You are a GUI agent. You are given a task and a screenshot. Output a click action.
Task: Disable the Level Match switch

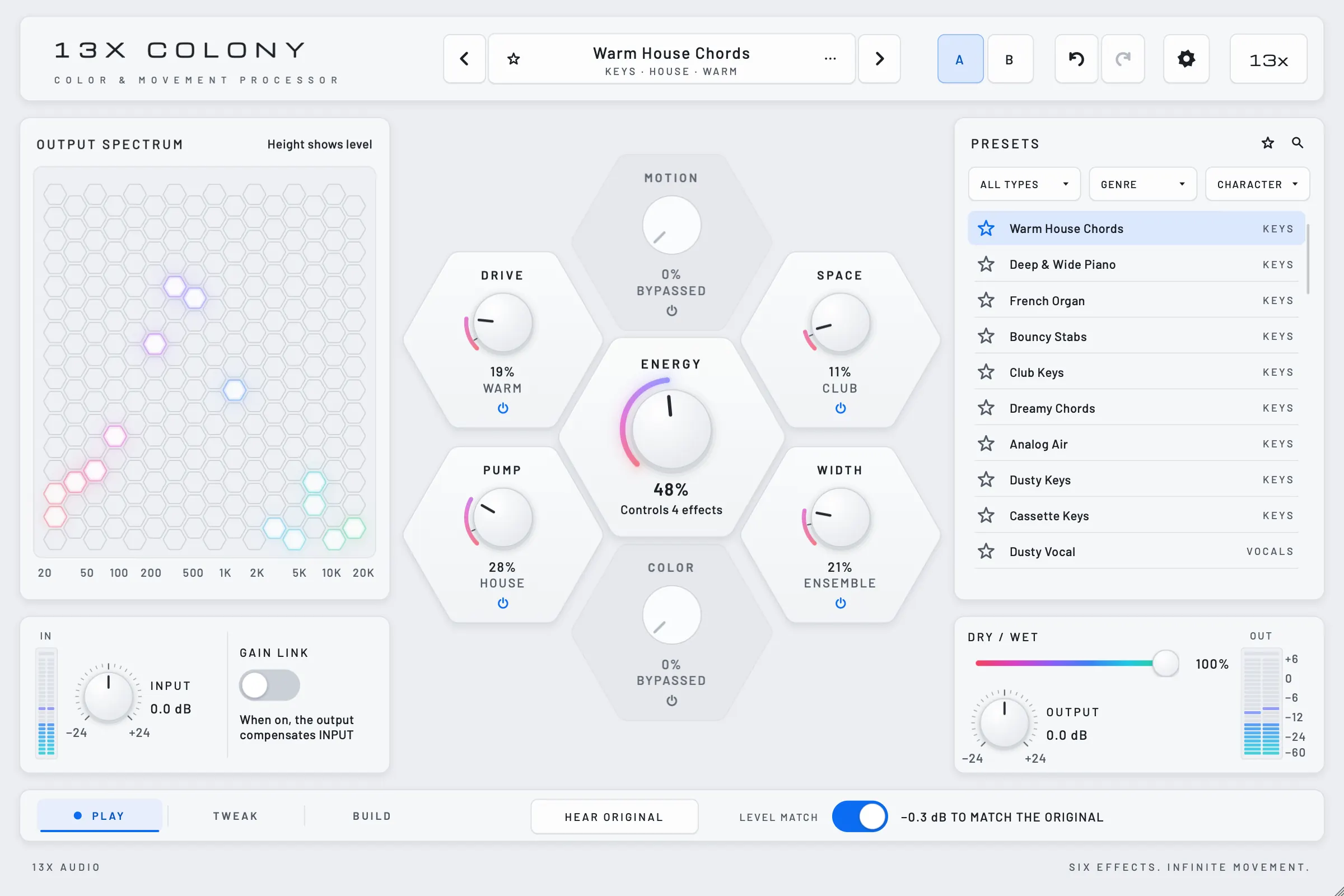[x=860, y=816]
